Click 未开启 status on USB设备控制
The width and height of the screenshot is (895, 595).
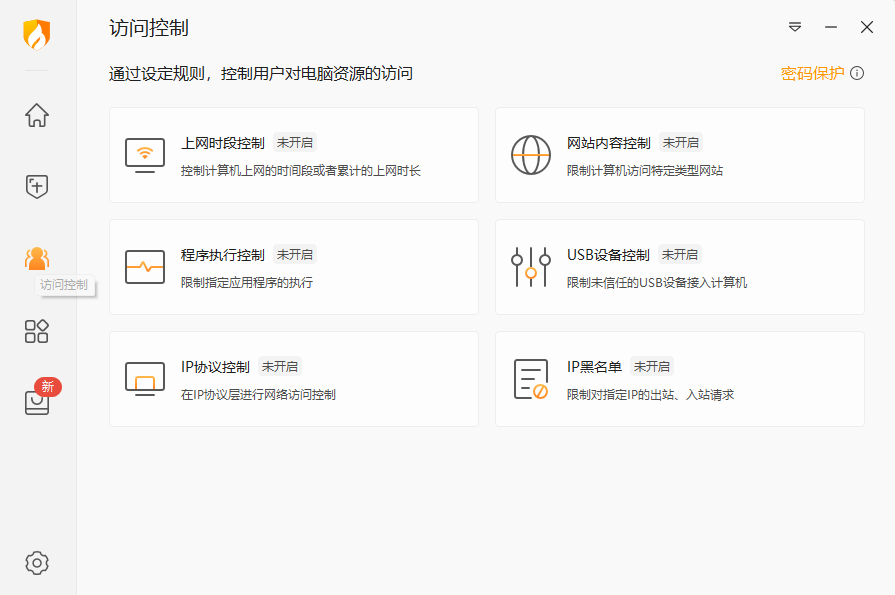tap(679, 254)
